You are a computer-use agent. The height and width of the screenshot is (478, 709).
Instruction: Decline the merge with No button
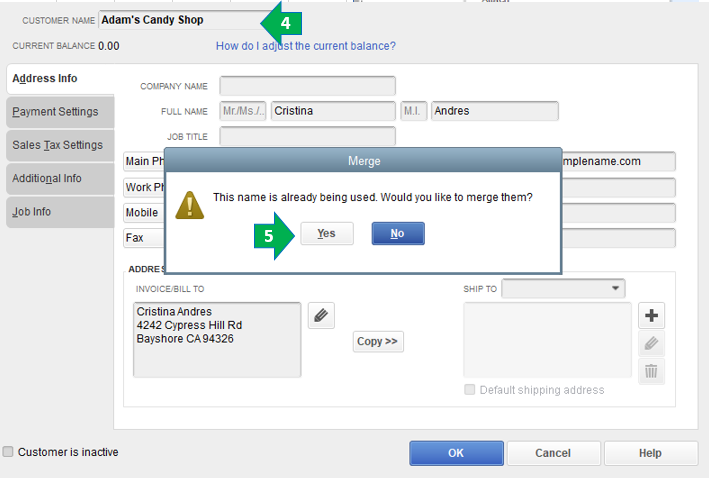(398, 233)
